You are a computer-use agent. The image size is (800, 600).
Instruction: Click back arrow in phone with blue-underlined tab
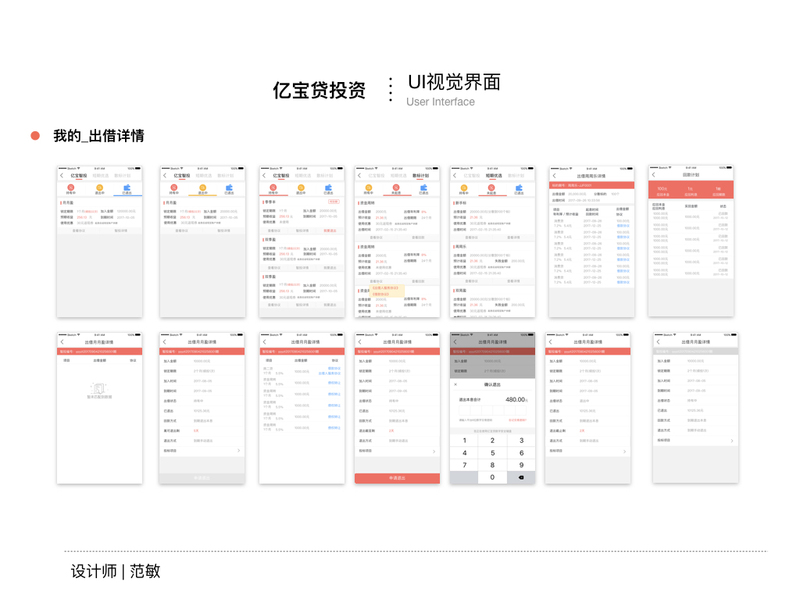tap(62, 176)
